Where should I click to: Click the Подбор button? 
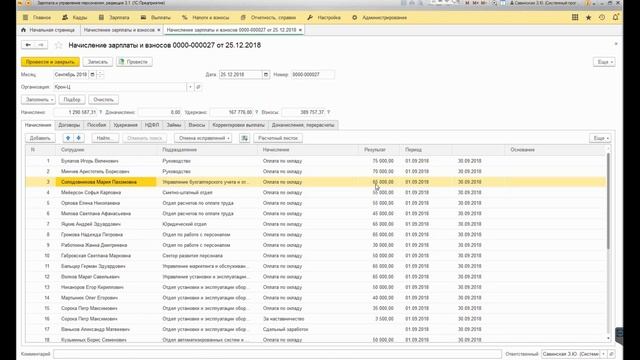72,100
